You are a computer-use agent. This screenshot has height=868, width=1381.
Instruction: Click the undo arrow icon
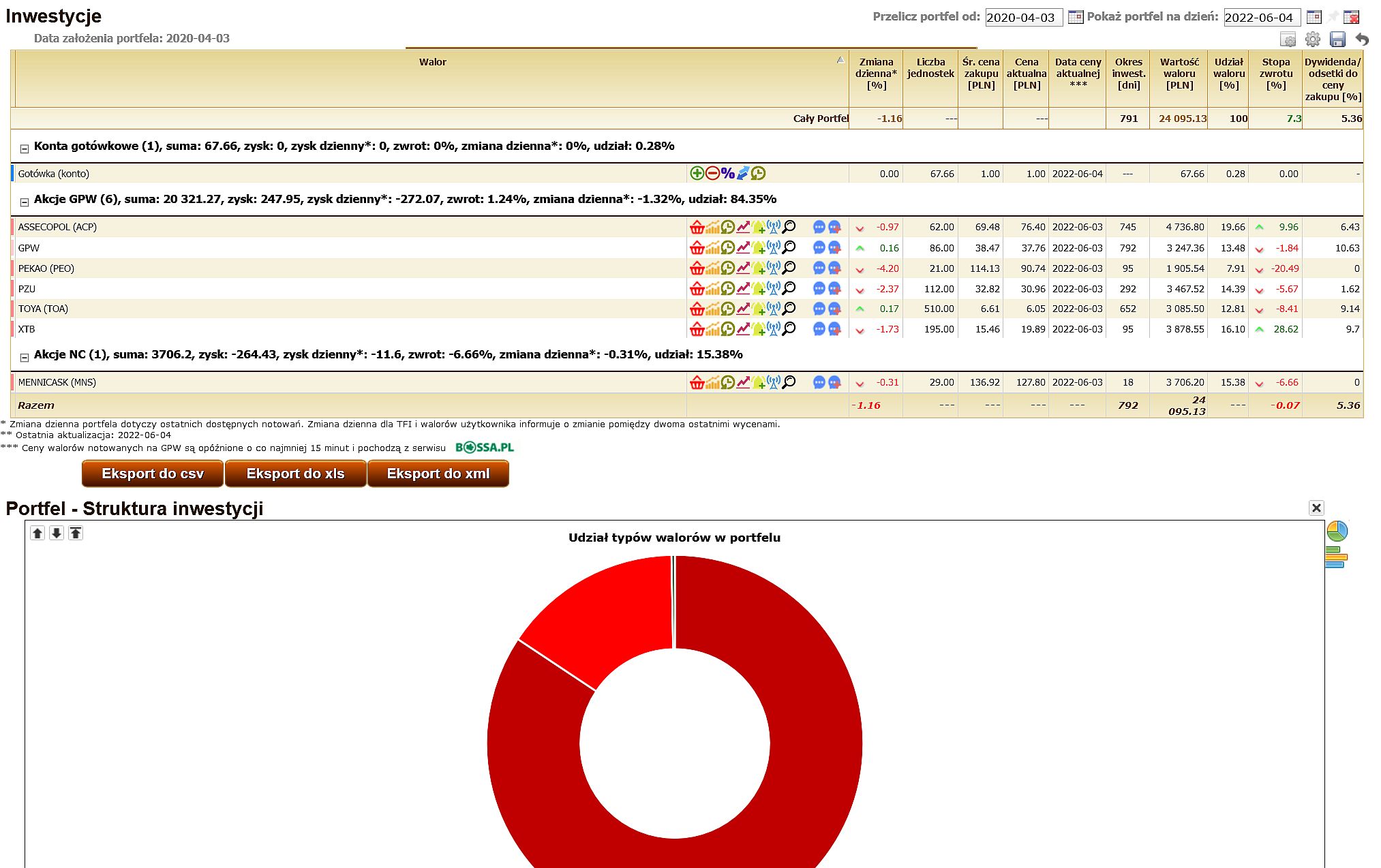coord(1361,40)
